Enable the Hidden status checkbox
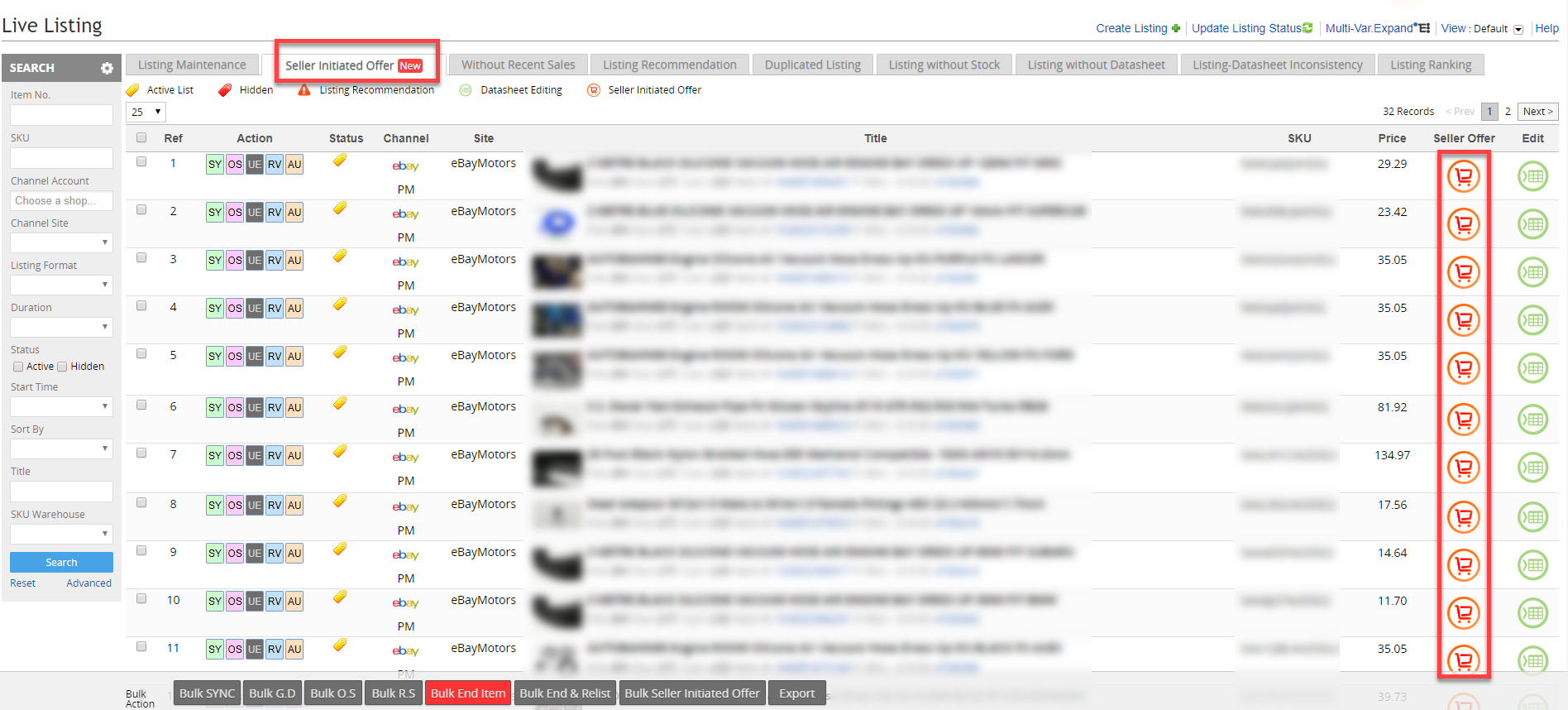This screenshot has height=710, width=1568. (x=62, y=367)
